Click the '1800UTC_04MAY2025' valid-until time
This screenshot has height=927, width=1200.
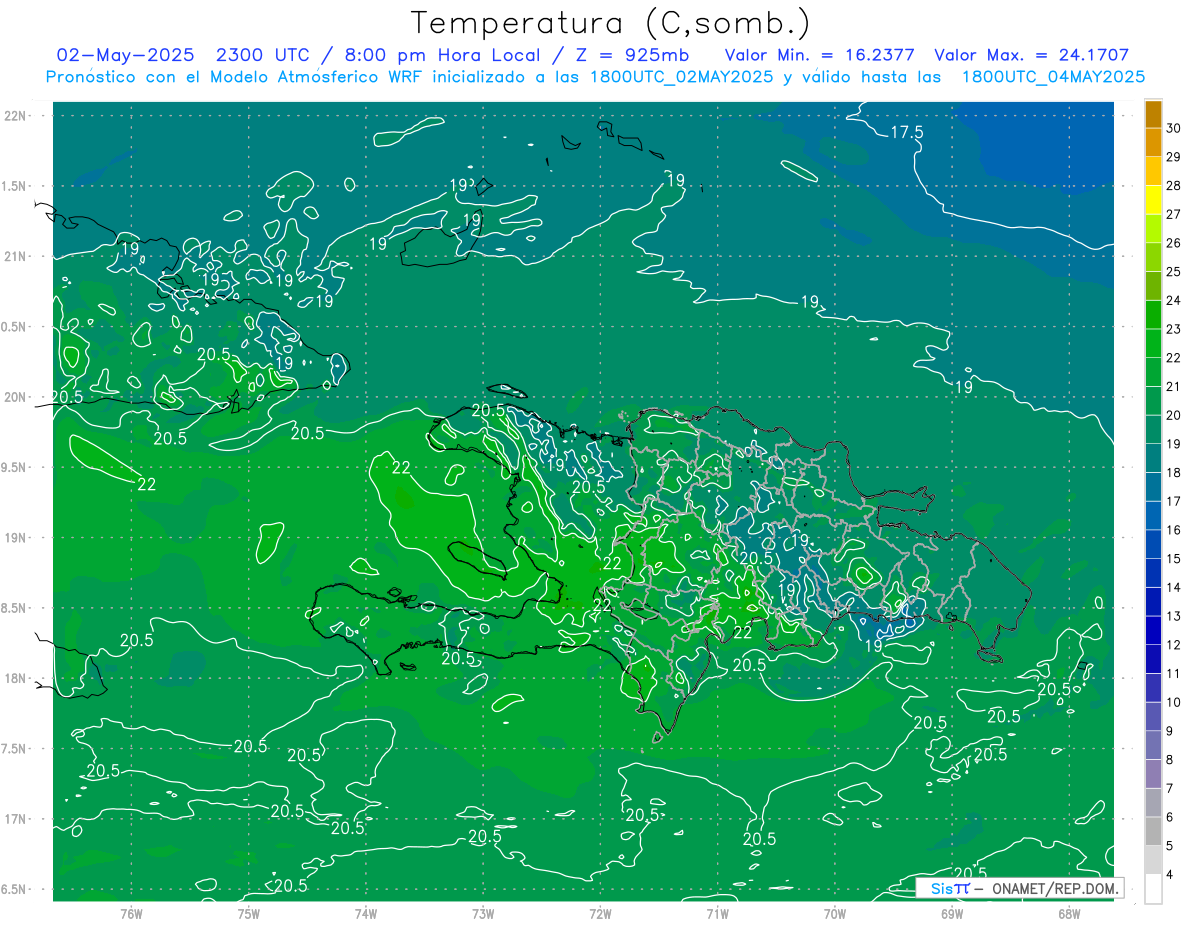[1053, 77]
